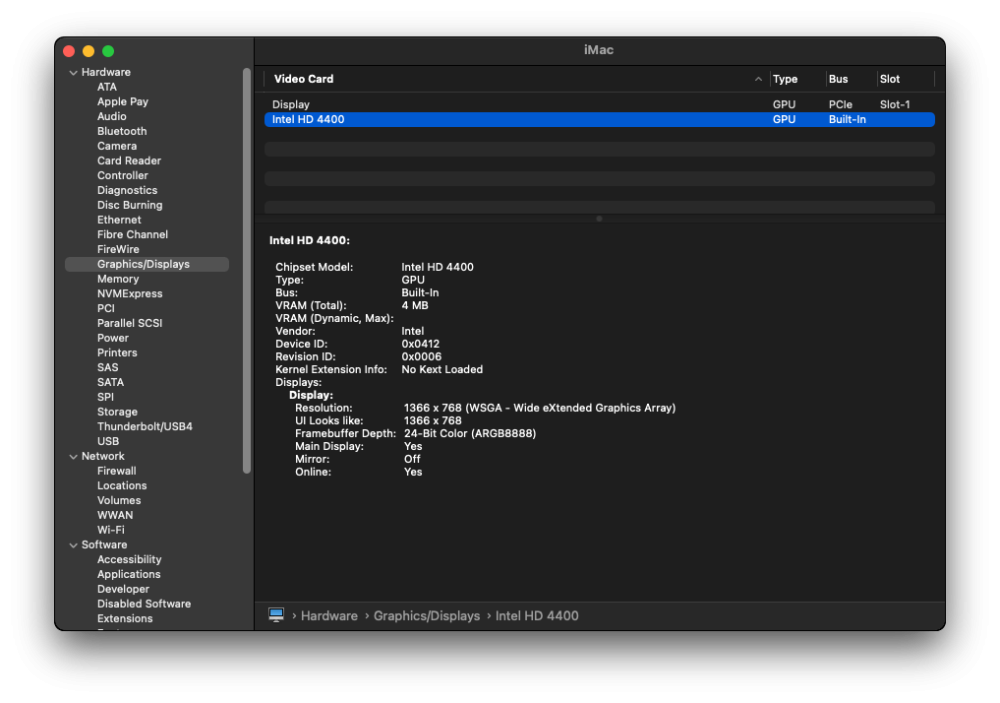Open Applications under Software

[129, 574]
